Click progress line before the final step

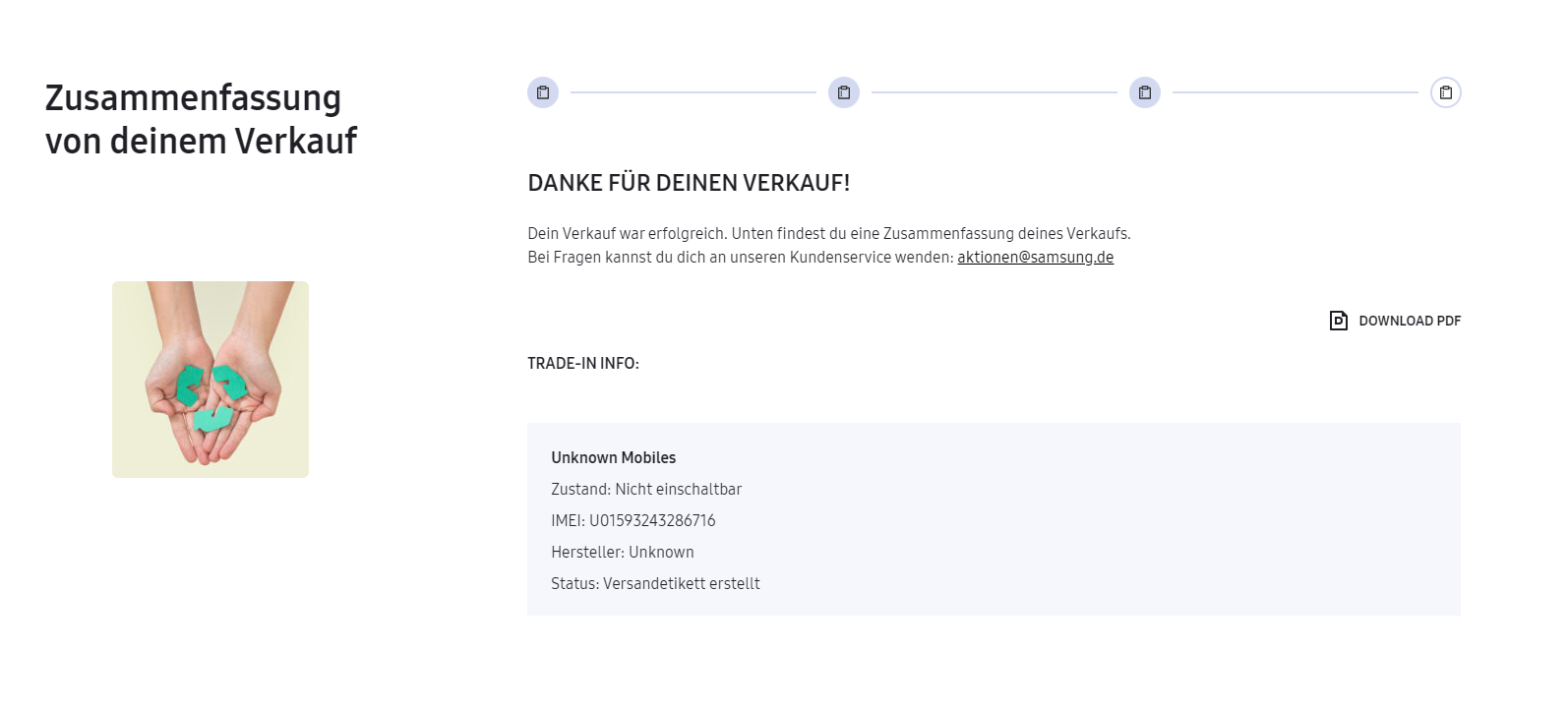[x=1296, y=92]
